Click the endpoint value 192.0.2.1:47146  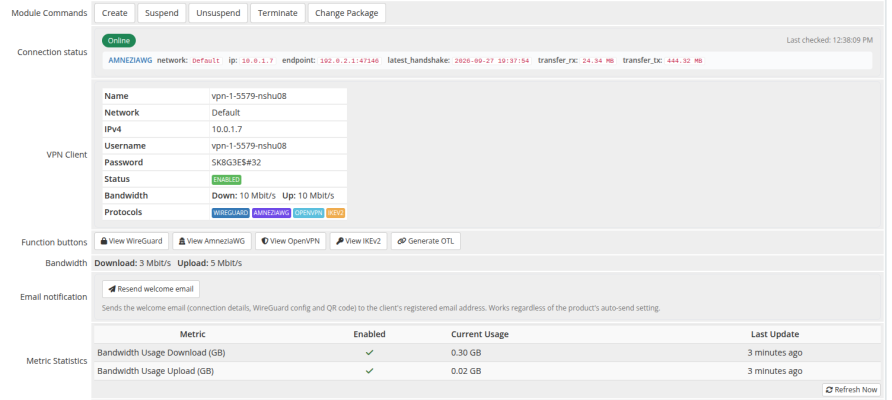[x=350, y=60]
